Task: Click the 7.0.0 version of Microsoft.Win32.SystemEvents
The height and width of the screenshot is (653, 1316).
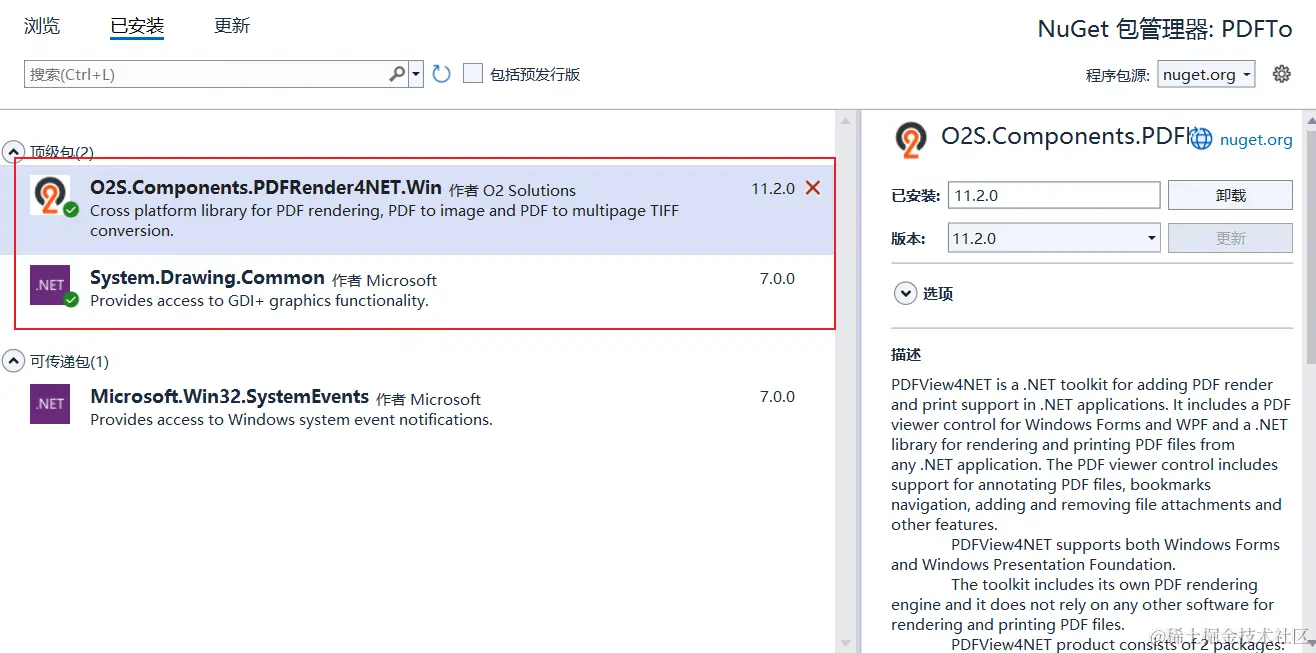Action: (777, 397)
